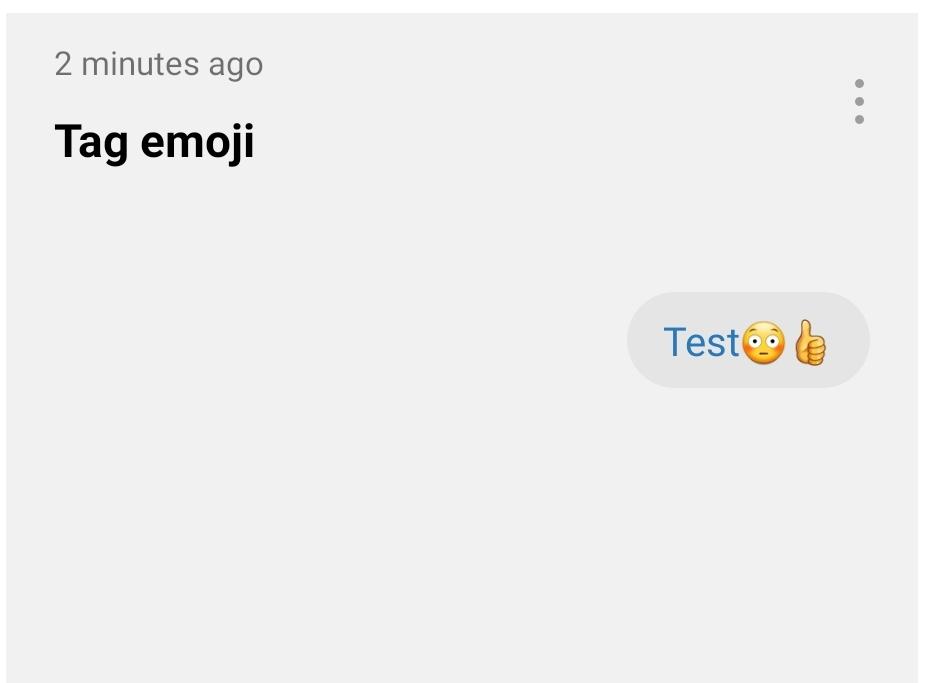This screenshot has width=929, height=683.
Task: Click the word "Tag" in the heading
Action: point(91,141)
